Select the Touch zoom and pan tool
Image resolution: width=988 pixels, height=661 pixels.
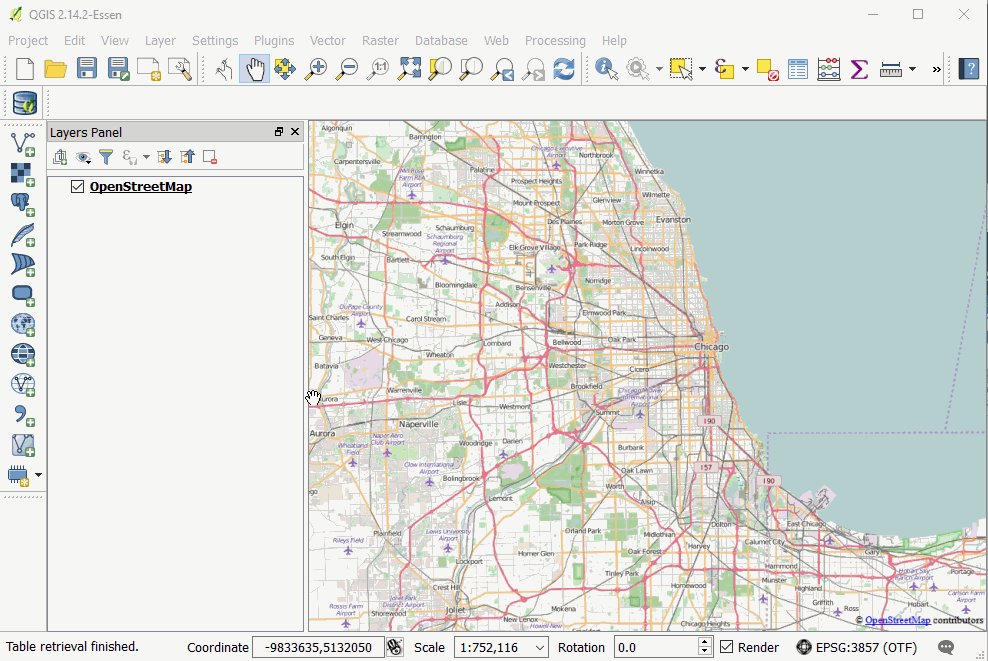pyautogui.click(x=224, y=68)
